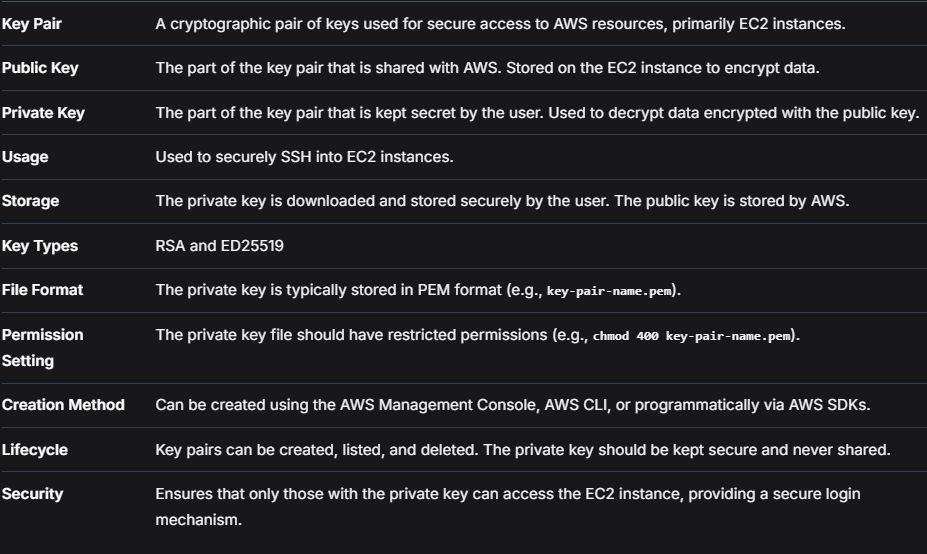The image size is (927, 554).
Task: Select the Usage row label
Action: [x=25, y=157]
